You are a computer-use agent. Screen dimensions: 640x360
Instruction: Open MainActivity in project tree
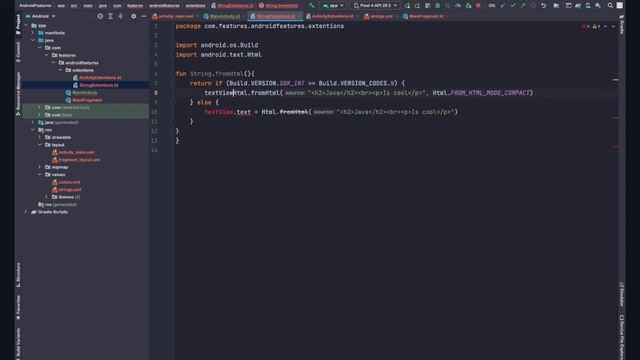pyautogui.click(x=84, y=93)
